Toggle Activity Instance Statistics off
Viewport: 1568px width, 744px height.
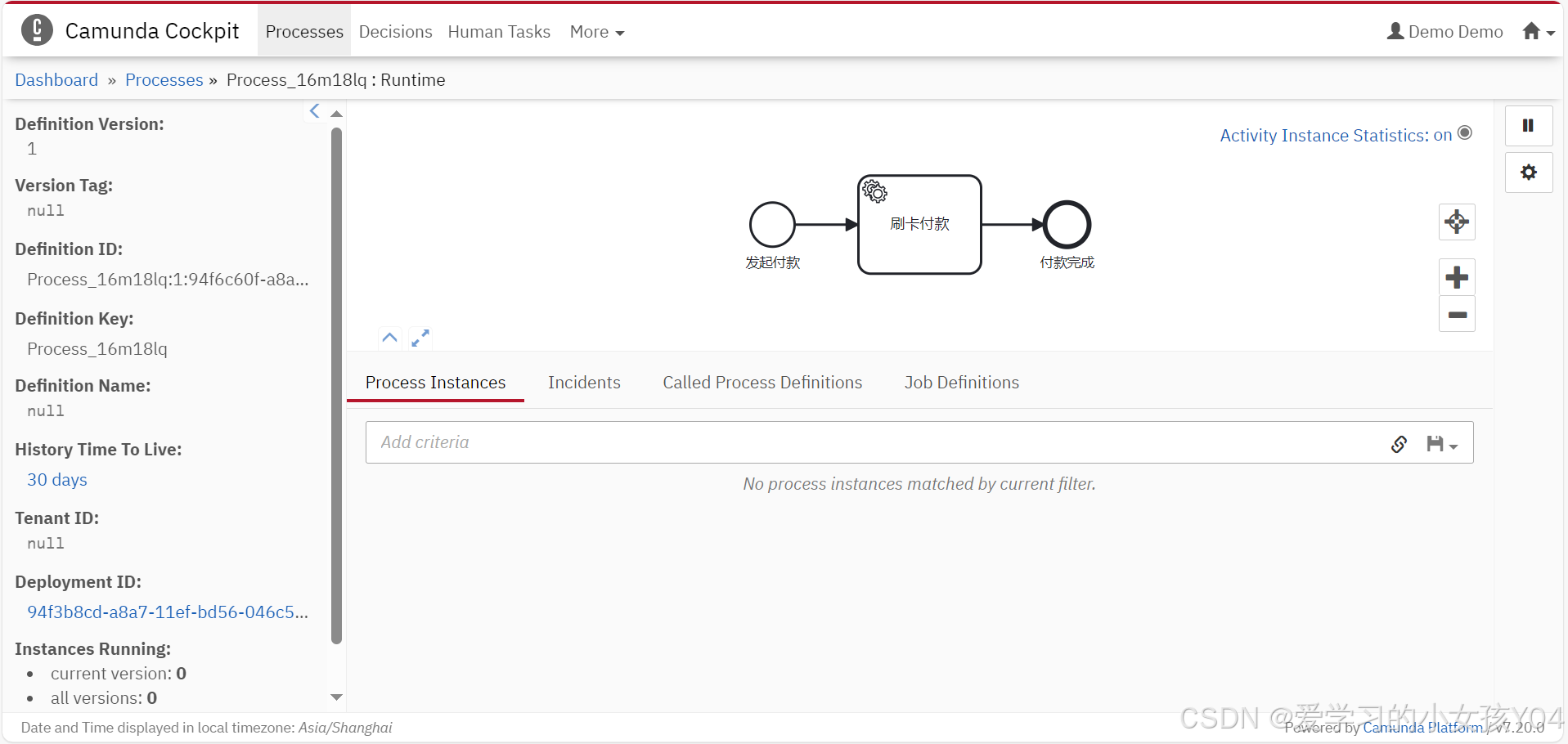tap(1464, 132)
